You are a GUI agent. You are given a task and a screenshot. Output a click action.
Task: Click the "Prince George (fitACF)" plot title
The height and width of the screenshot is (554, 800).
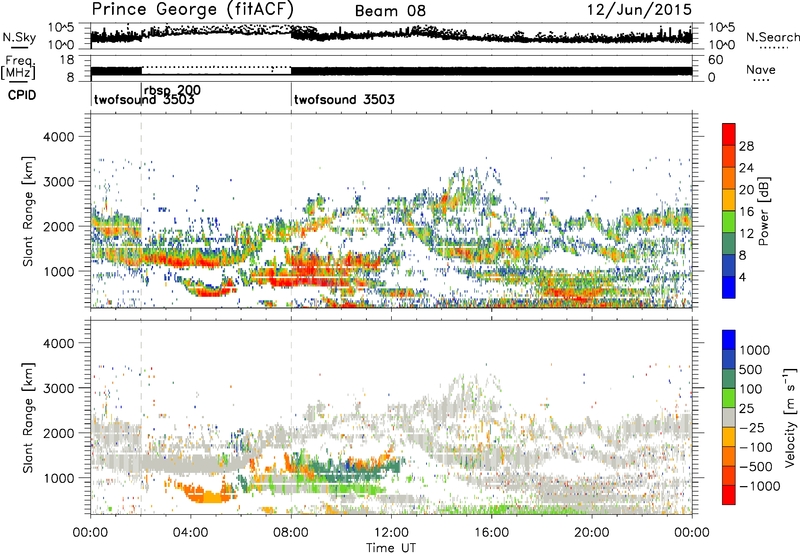pos(192,9)
